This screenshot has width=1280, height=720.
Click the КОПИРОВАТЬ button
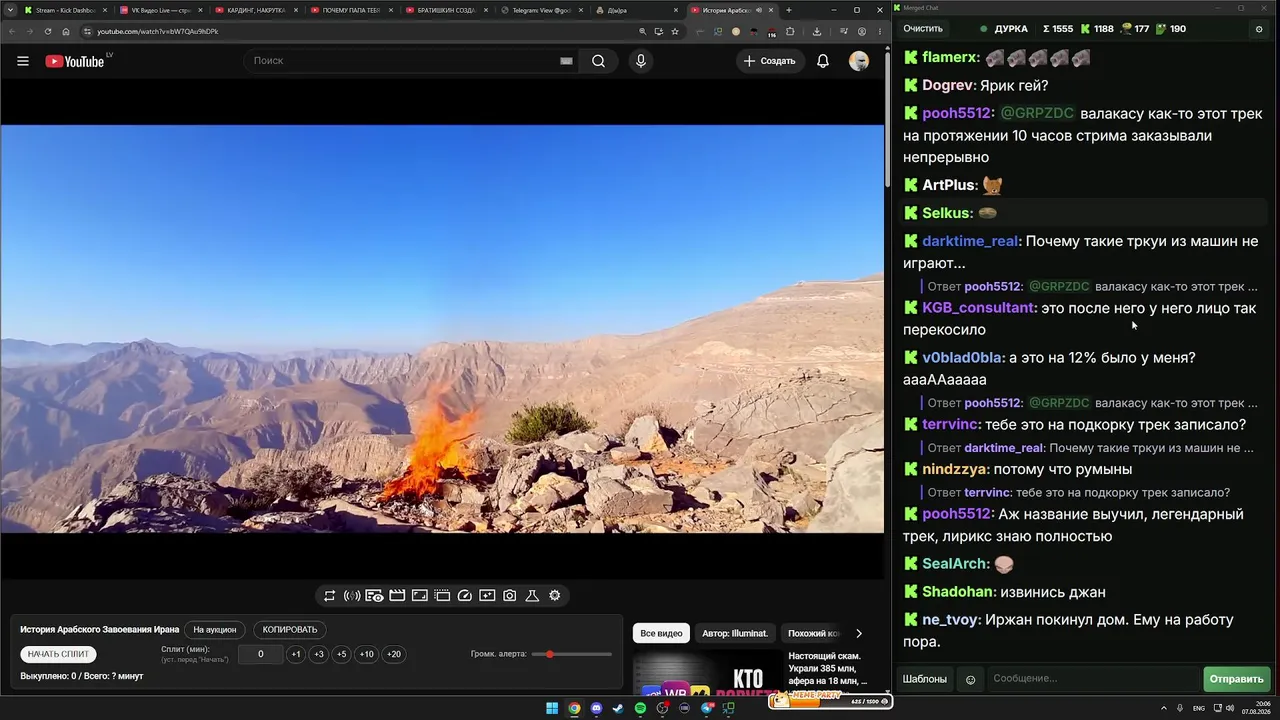point(290,630)
